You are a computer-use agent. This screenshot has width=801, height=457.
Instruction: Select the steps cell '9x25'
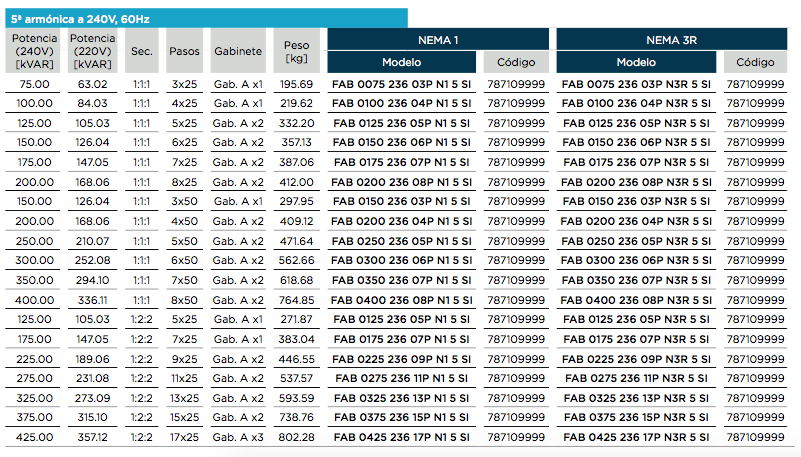pos(184,359)
